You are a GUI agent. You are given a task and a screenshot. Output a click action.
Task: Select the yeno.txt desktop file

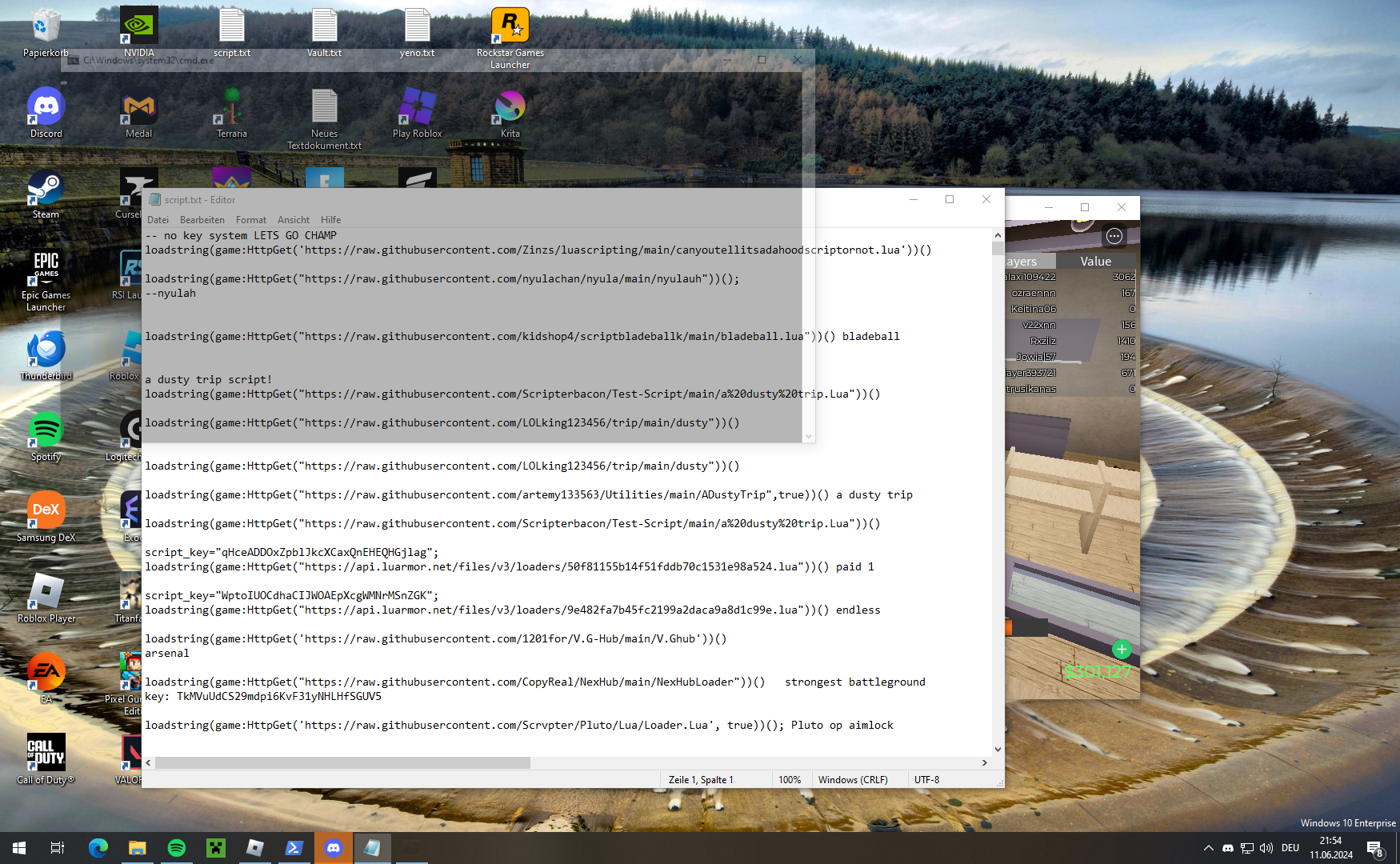(x=417, y=32)
